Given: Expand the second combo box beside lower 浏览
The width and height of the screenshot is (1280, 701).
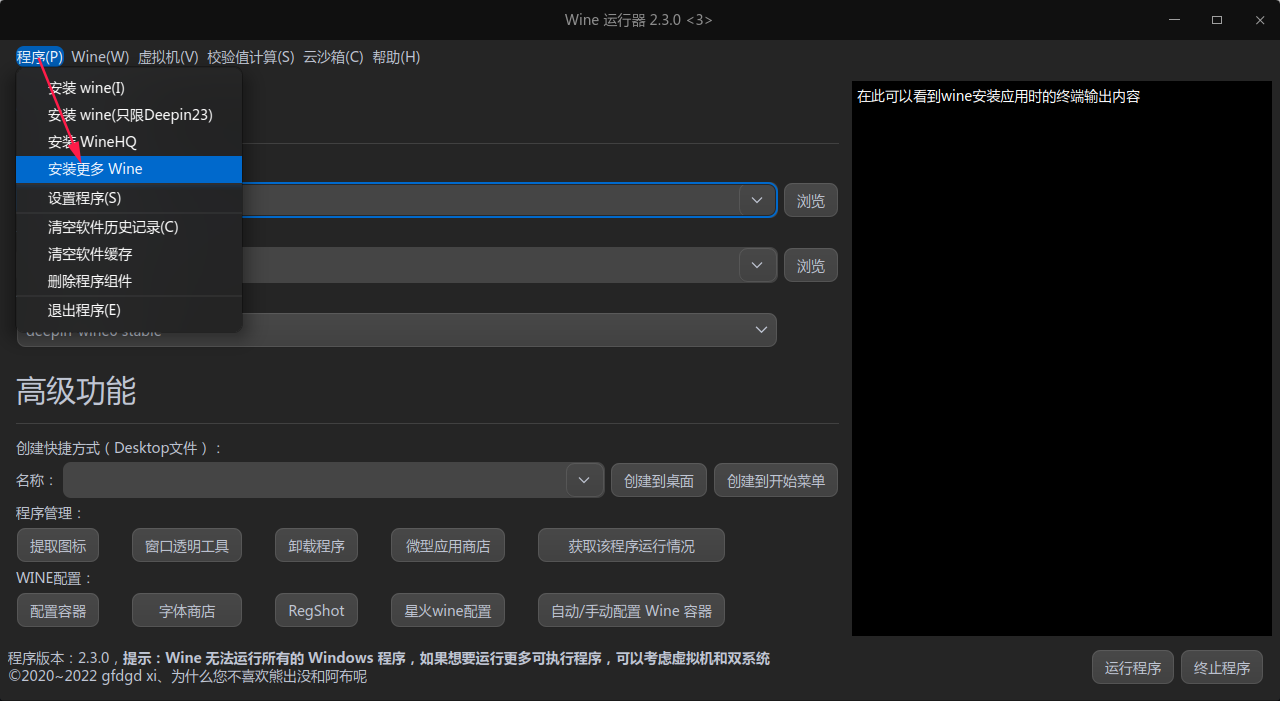Looking at the screenshot, I should click(x=757, y=265).
